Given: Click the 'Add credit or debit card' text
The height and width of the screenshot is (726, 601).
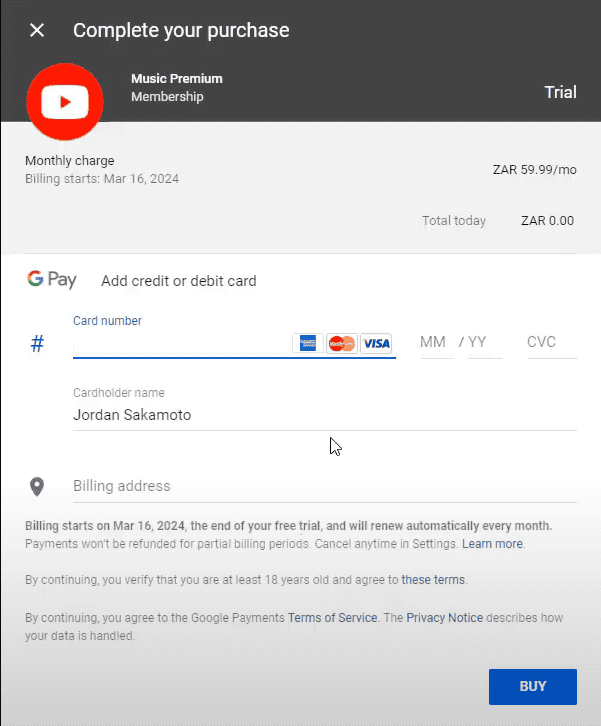Looking at the screenshot, I should pyautogui.click(x=179, y=281).
